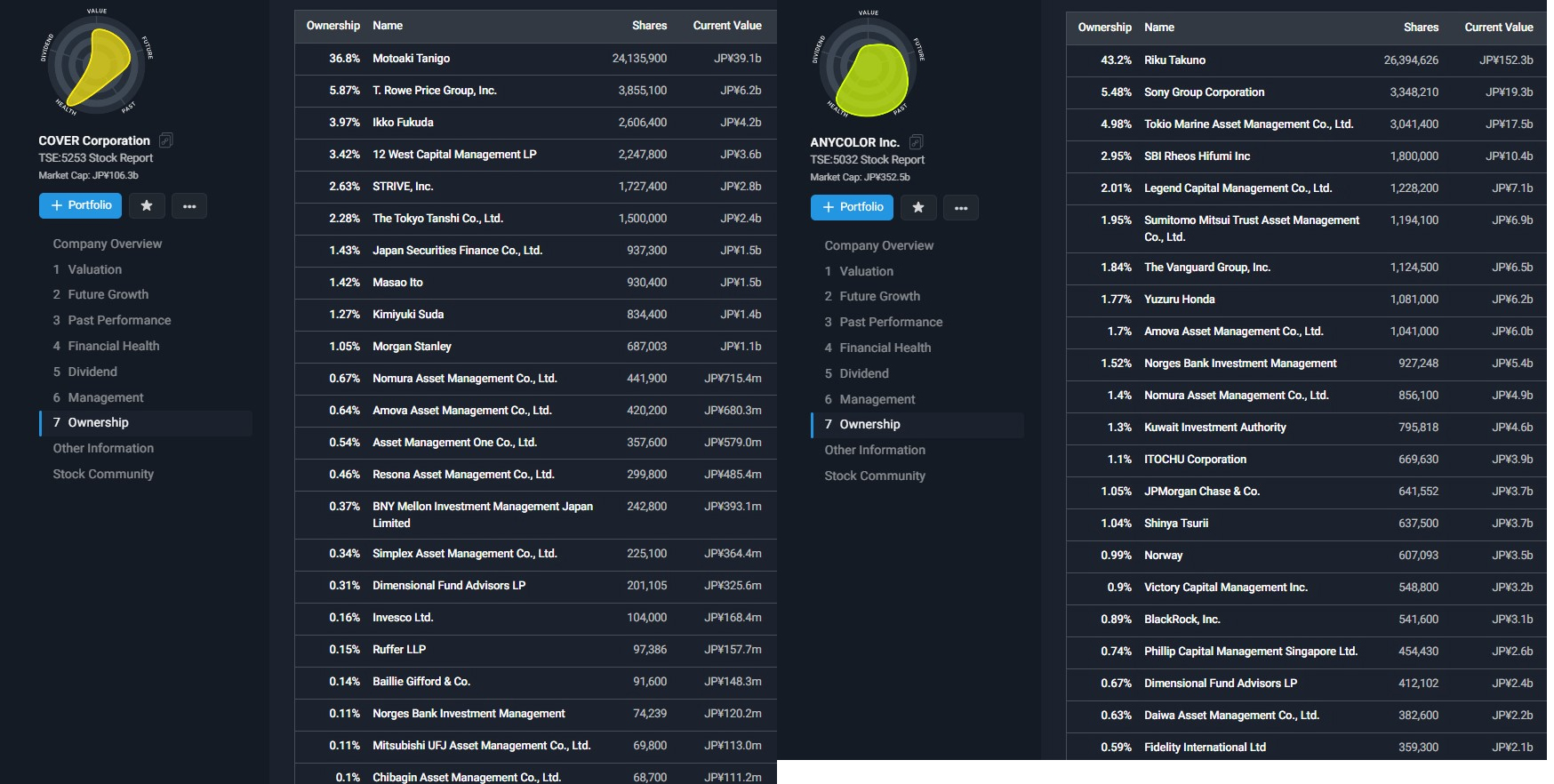The height and width of the screenshot is (784, 1554).
Task: Click 12 West Capital Management LP
Action: pos(455,155)
